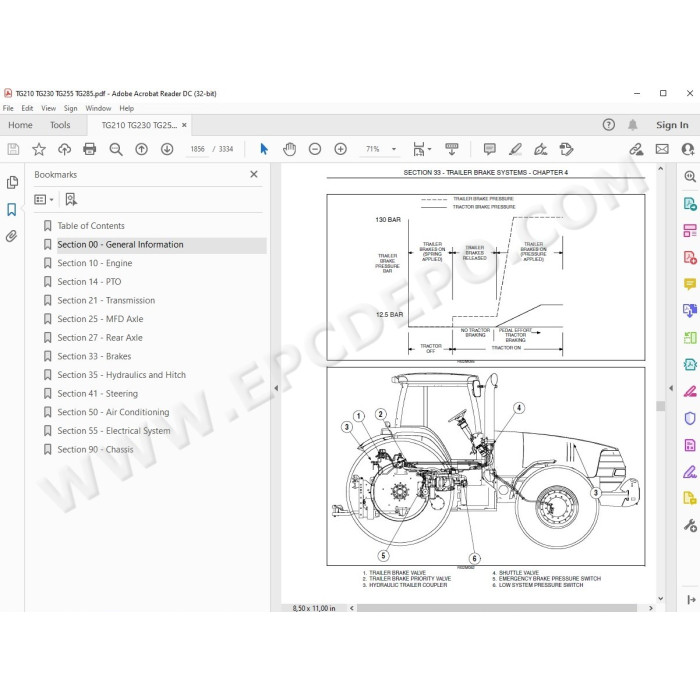
Task: Zoom out with minus icon
Action: point(315,149)
